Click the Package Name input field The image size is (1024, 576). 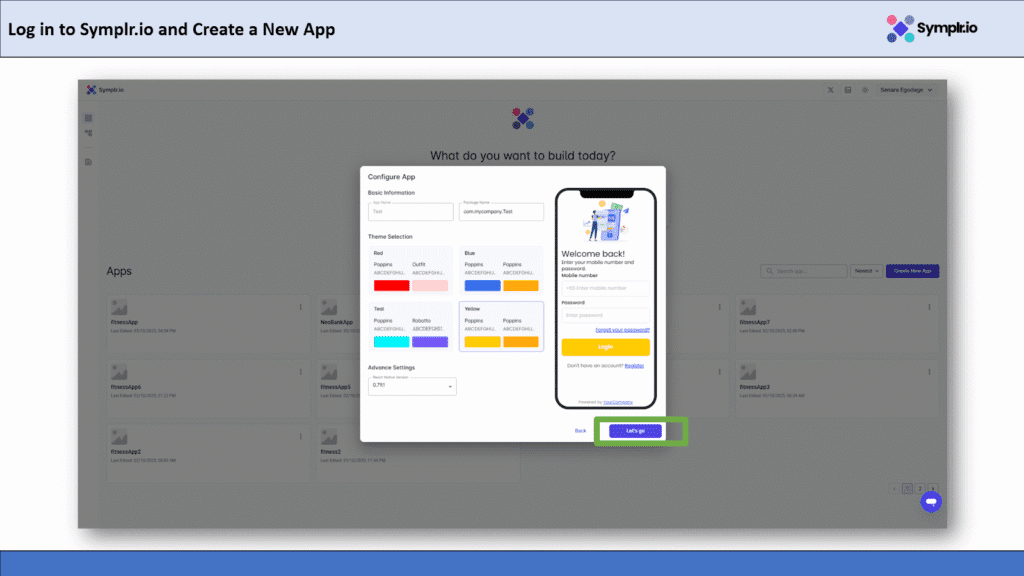[x=501, y=212]
